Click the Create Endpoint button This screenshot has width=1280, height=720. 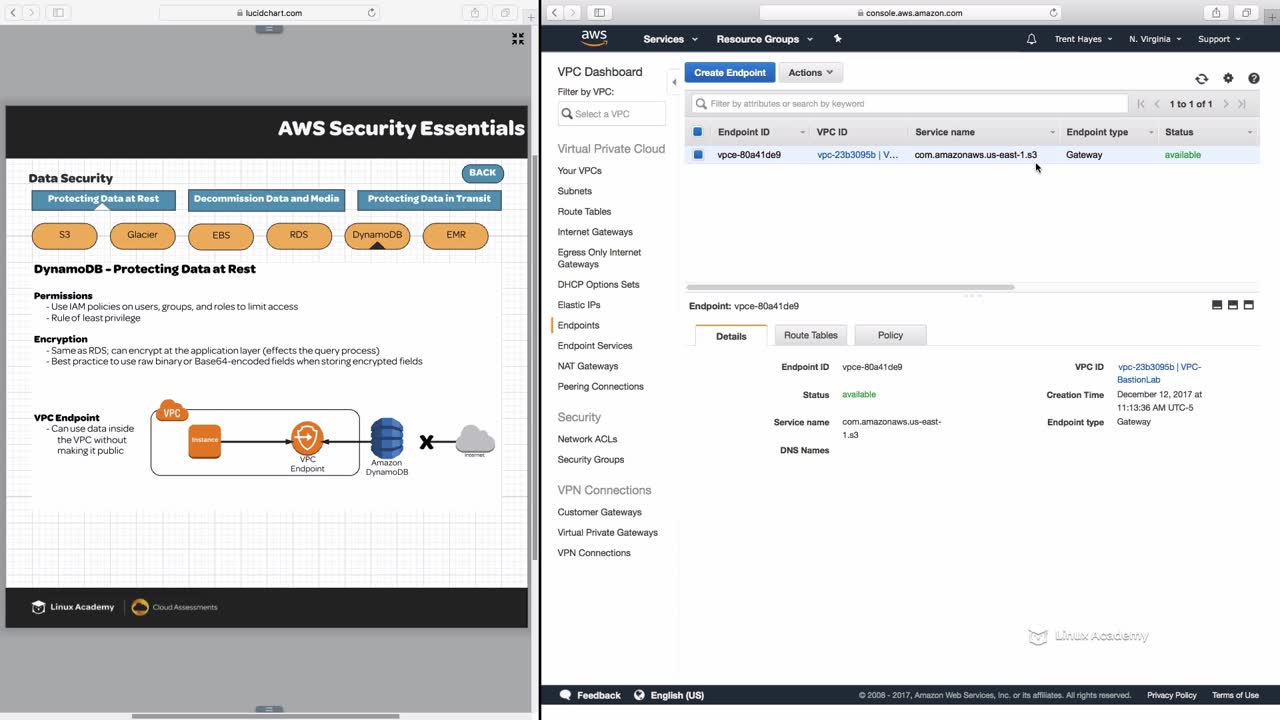(x=730, y=73)
